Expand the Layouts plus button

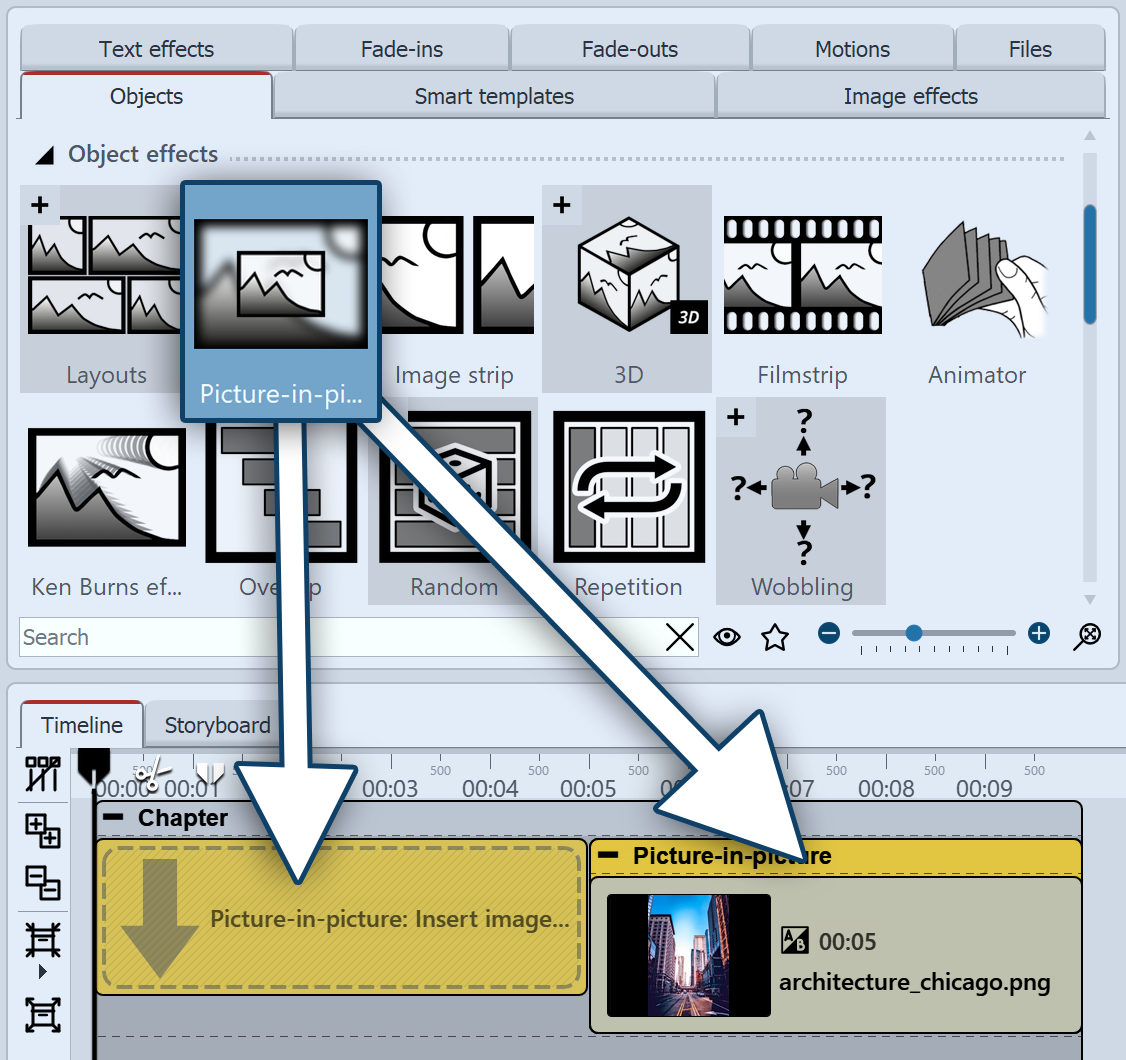[x=39, y=205]
